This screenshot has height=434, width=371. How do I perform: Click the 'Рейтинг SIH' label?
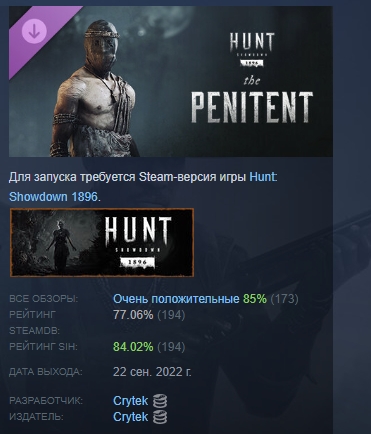pyautogui.click(x=43, y=347)
